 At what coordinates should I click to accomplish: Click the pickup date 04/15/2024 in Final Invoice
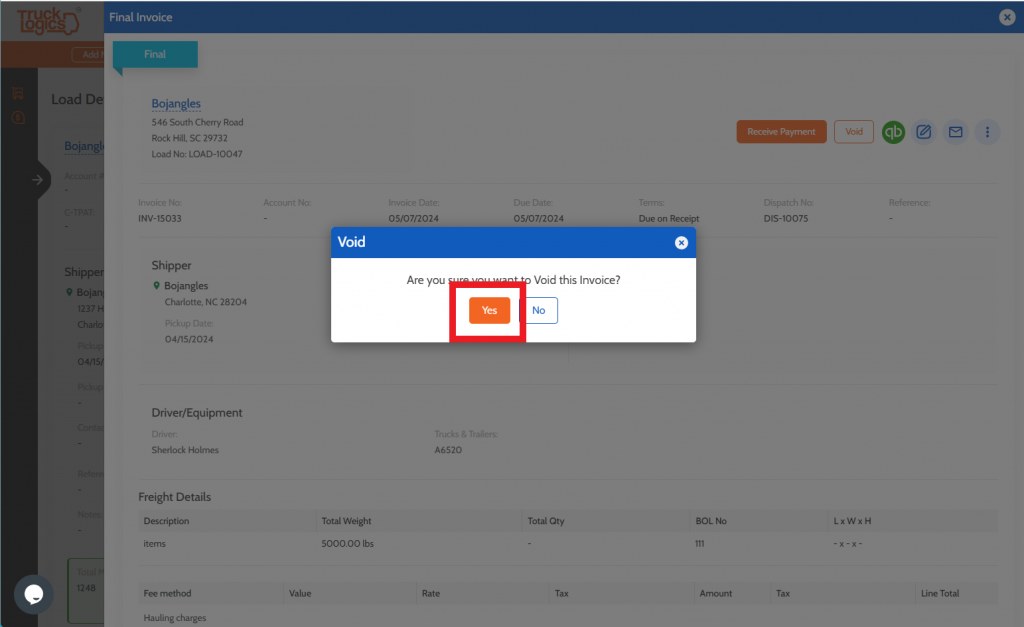[x=189, y=339]
